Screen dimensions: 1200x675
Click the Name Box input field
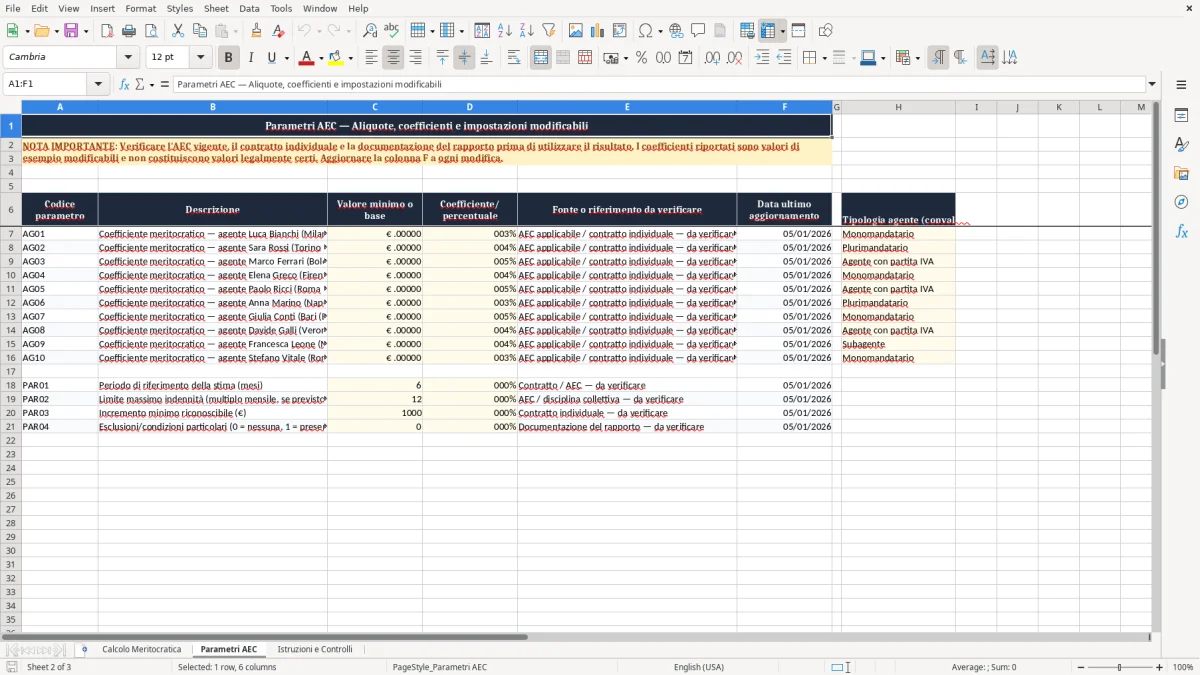tap(47, 84)
